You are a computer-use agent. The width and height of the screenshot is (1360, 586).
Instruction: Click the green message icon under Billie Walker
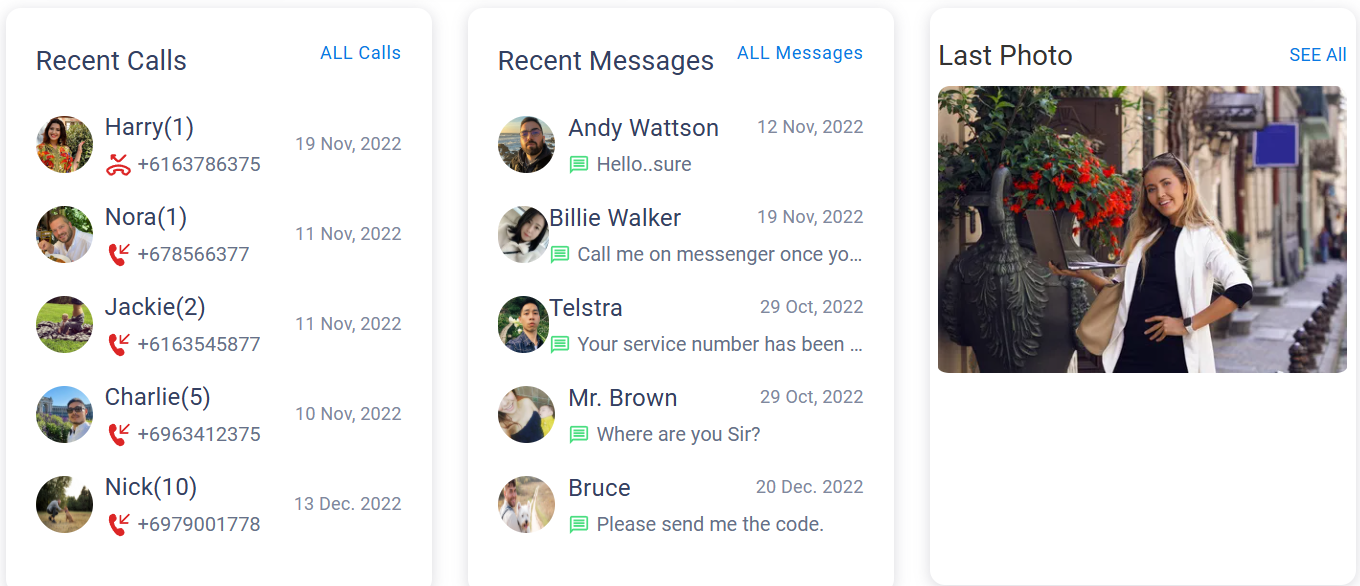coord(560,255)
